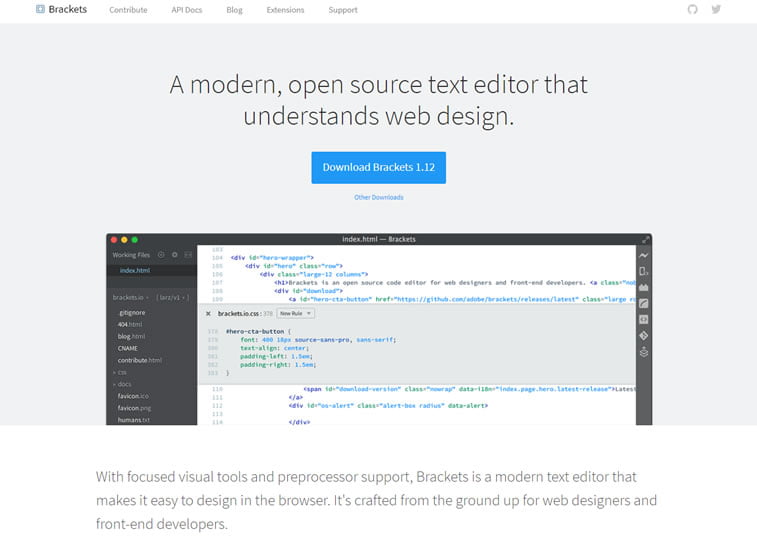Click Download Brackets 1.12 button

378,168
